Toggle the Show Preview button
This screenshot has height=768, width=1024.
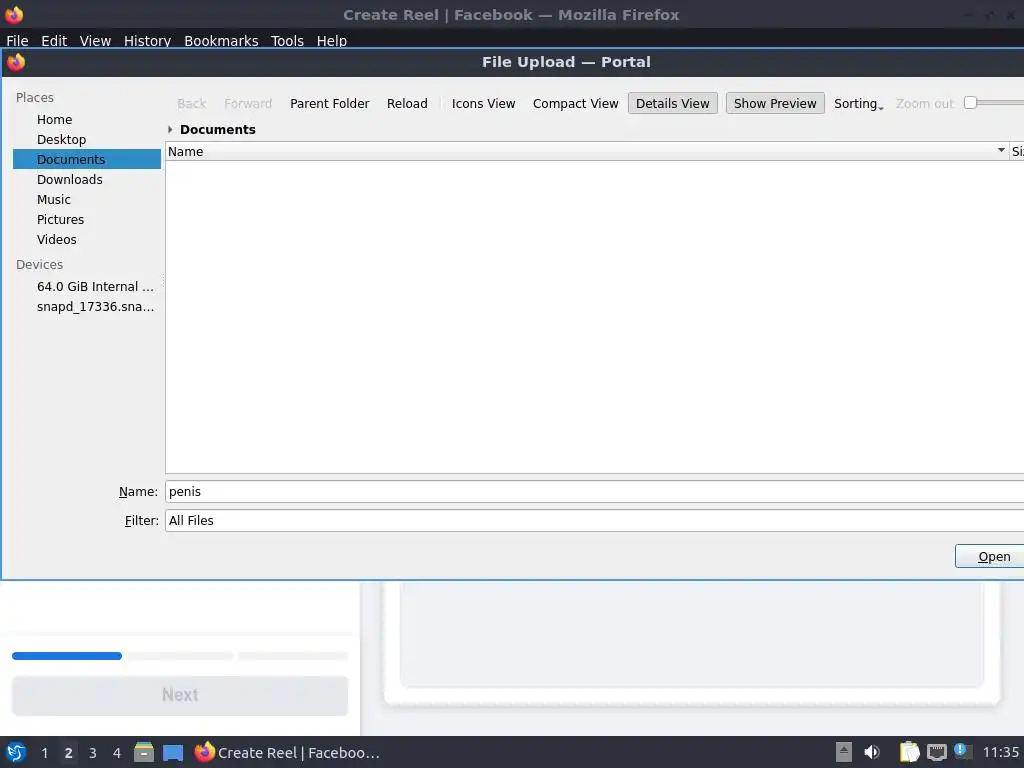click(x=775, y=103)
